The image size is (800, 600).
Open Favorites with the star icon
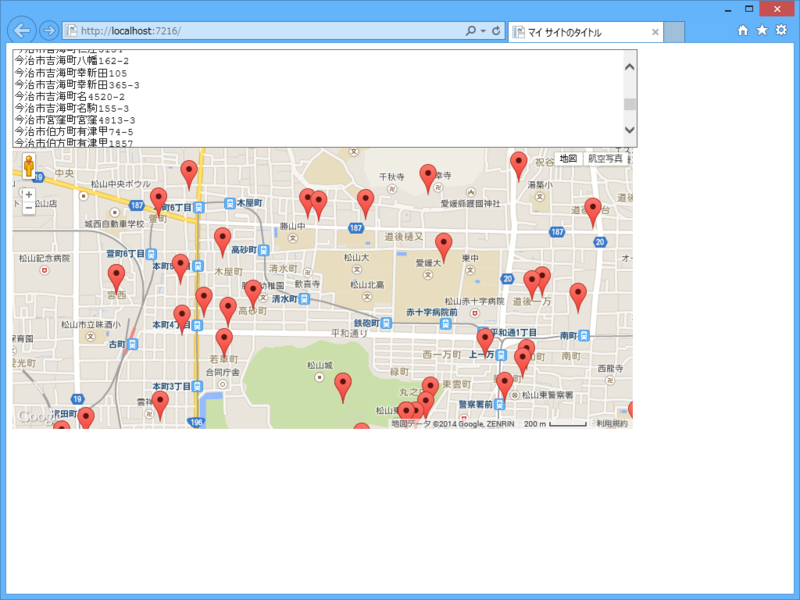(762, 30)
